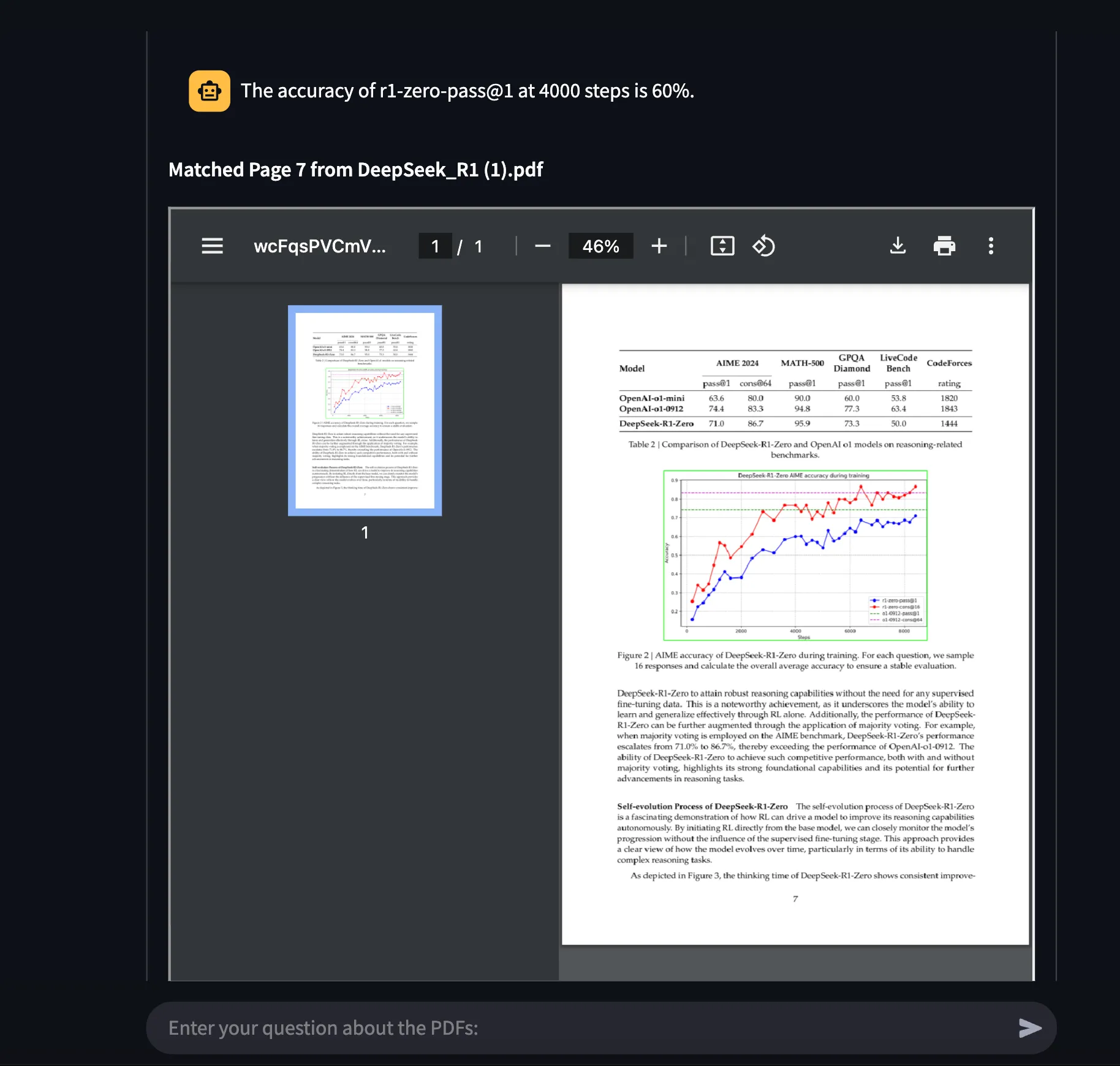
Task: Click the zoom in plus button
Action: click(x=659, y=246)
